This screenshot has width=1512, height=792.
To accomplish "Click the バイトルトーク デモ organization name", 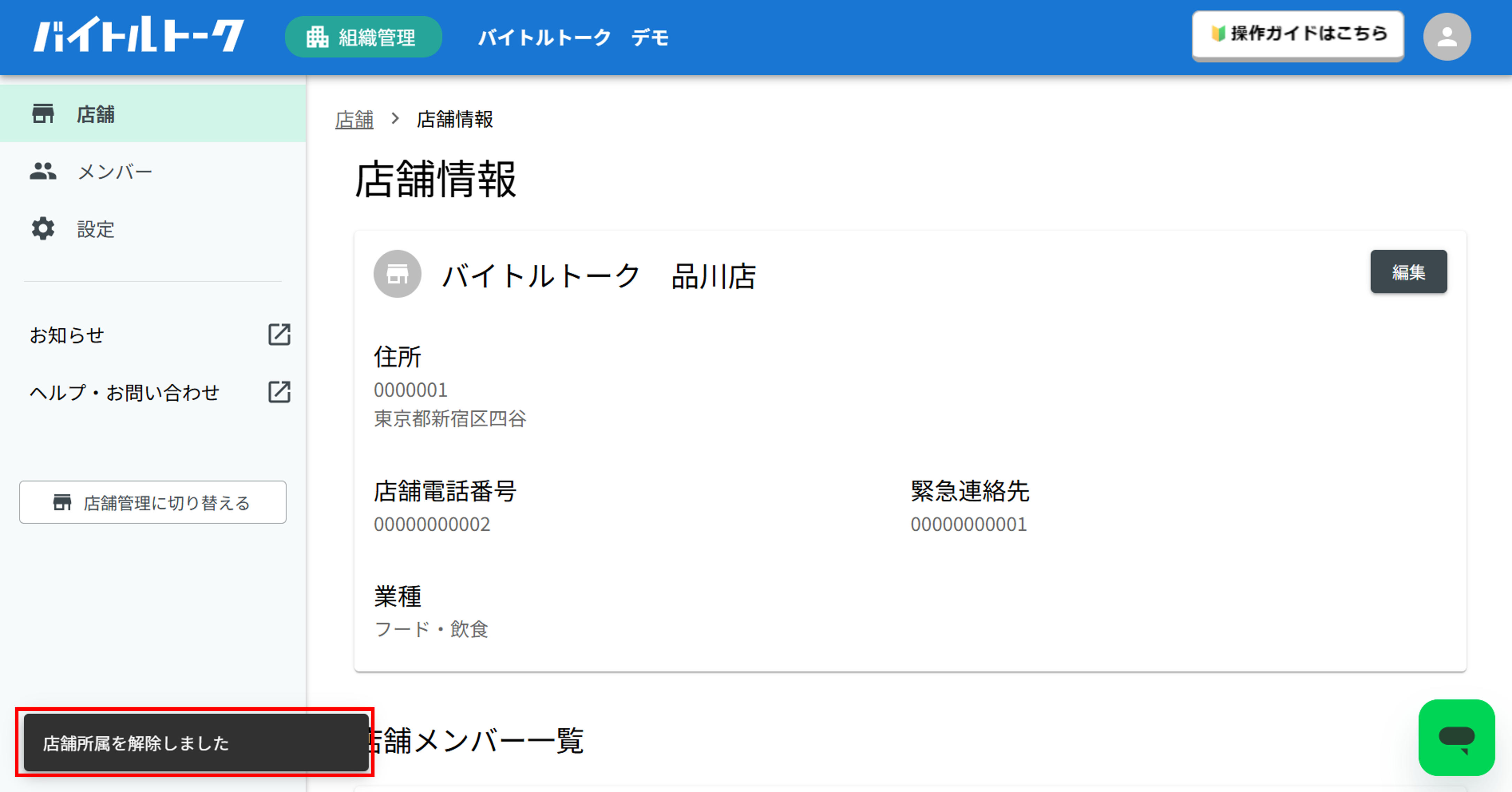I will tap(573, 38).
